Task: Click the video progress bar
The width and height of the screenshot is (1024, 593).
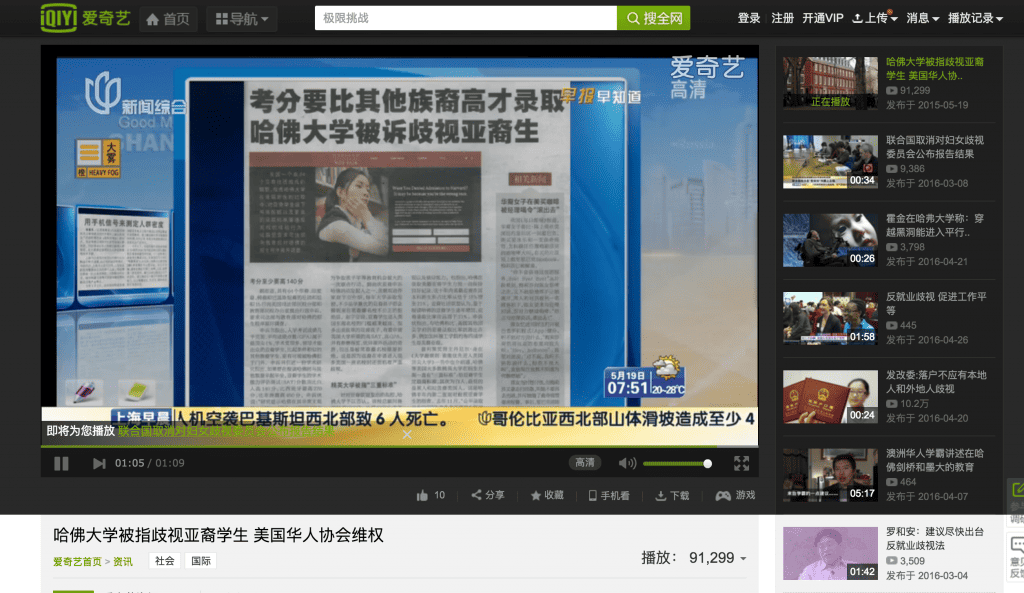Action: tap(400, 446)
